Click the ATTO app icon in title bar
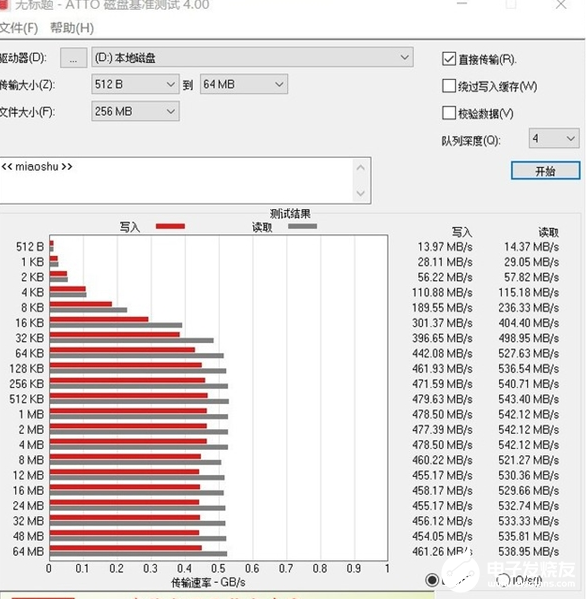 pyautogui.click(x=4, y=5)
